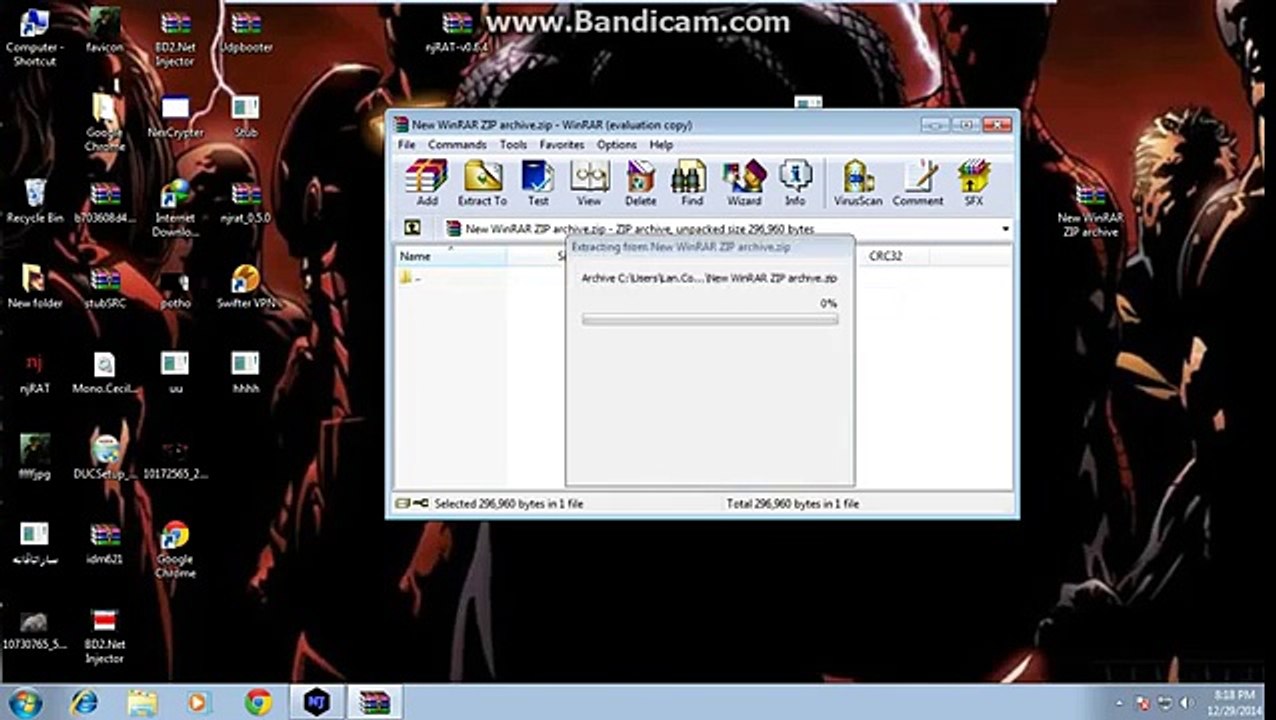The width and height of the screenshot is (1276, 720).
Task: Click the archive path text in extracting dialog
Action: pos(709,278)
